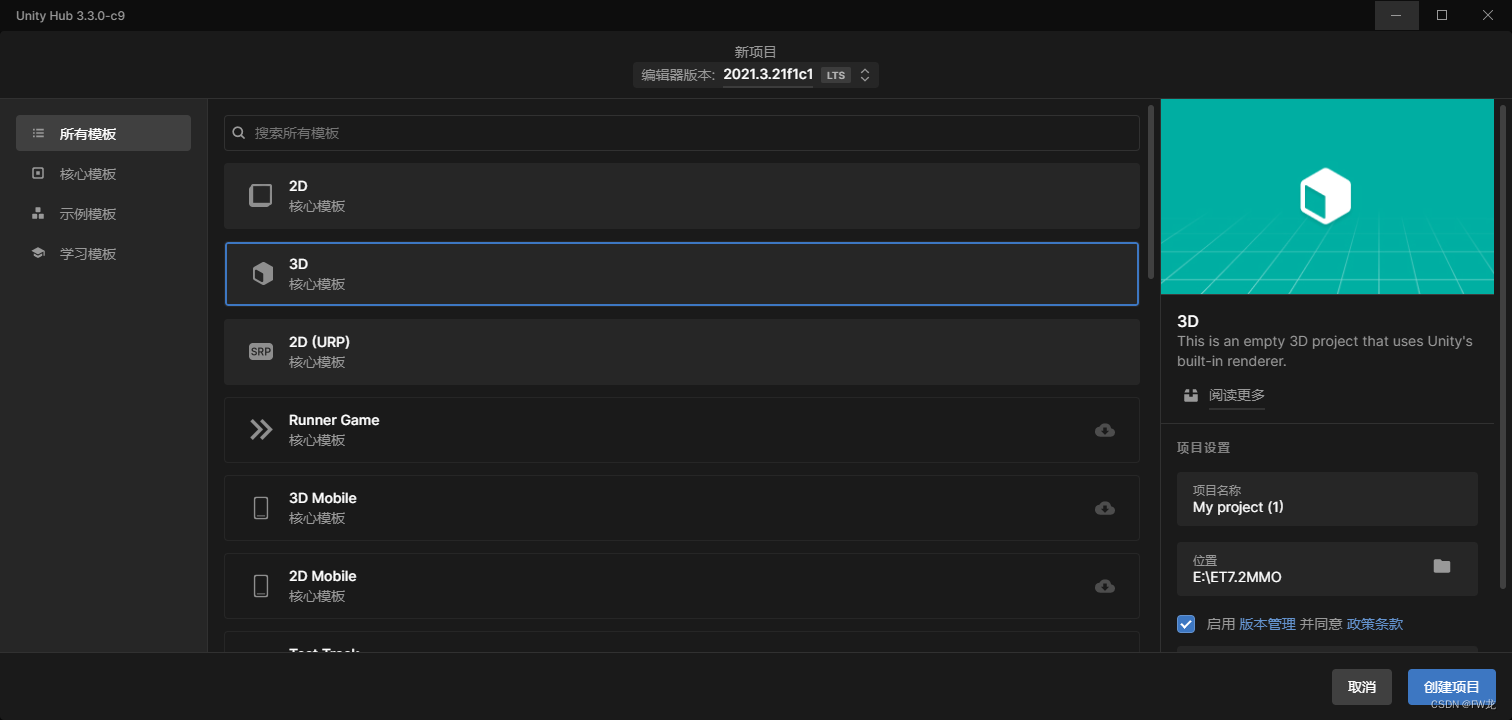
Task: Open the 阅读更多 link
Action: click(x=1237, y=395)
